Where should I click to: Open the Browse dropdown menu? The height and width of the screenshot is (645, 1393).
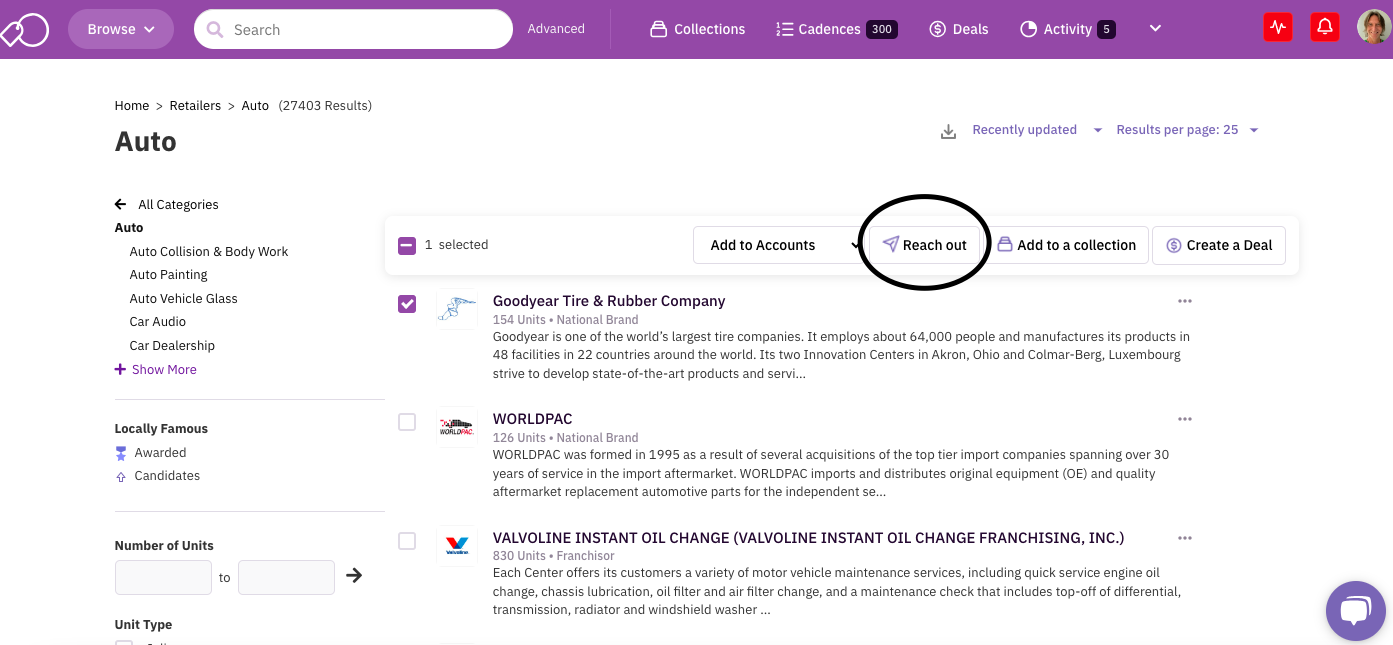[121, 29]
